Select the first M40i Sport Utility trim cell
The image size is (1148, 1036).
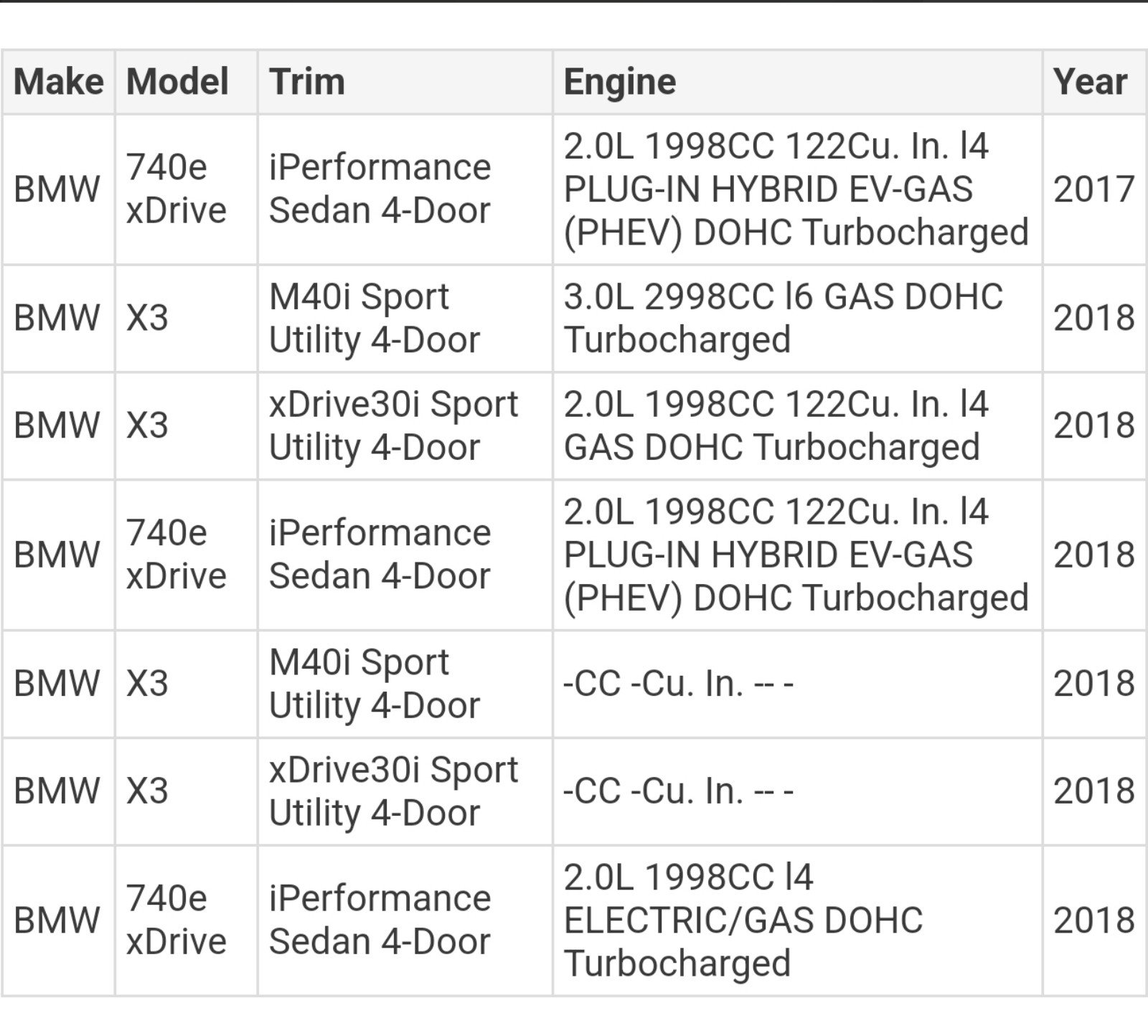pos(405,319)
